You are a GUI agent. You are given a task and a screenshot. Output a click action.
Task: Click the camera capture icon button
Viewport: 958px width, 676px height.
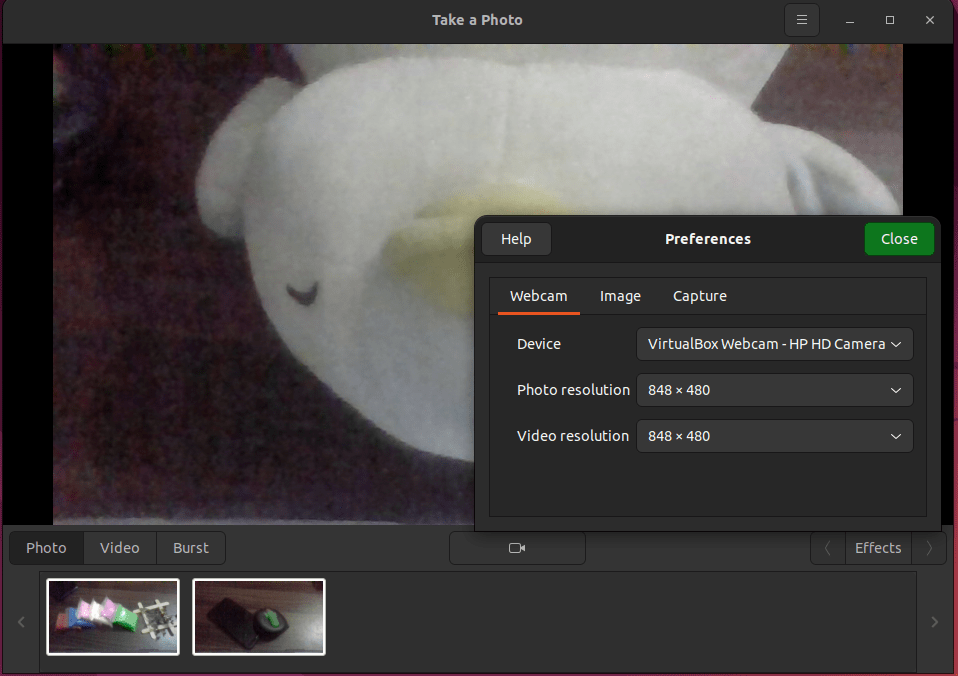517,548
